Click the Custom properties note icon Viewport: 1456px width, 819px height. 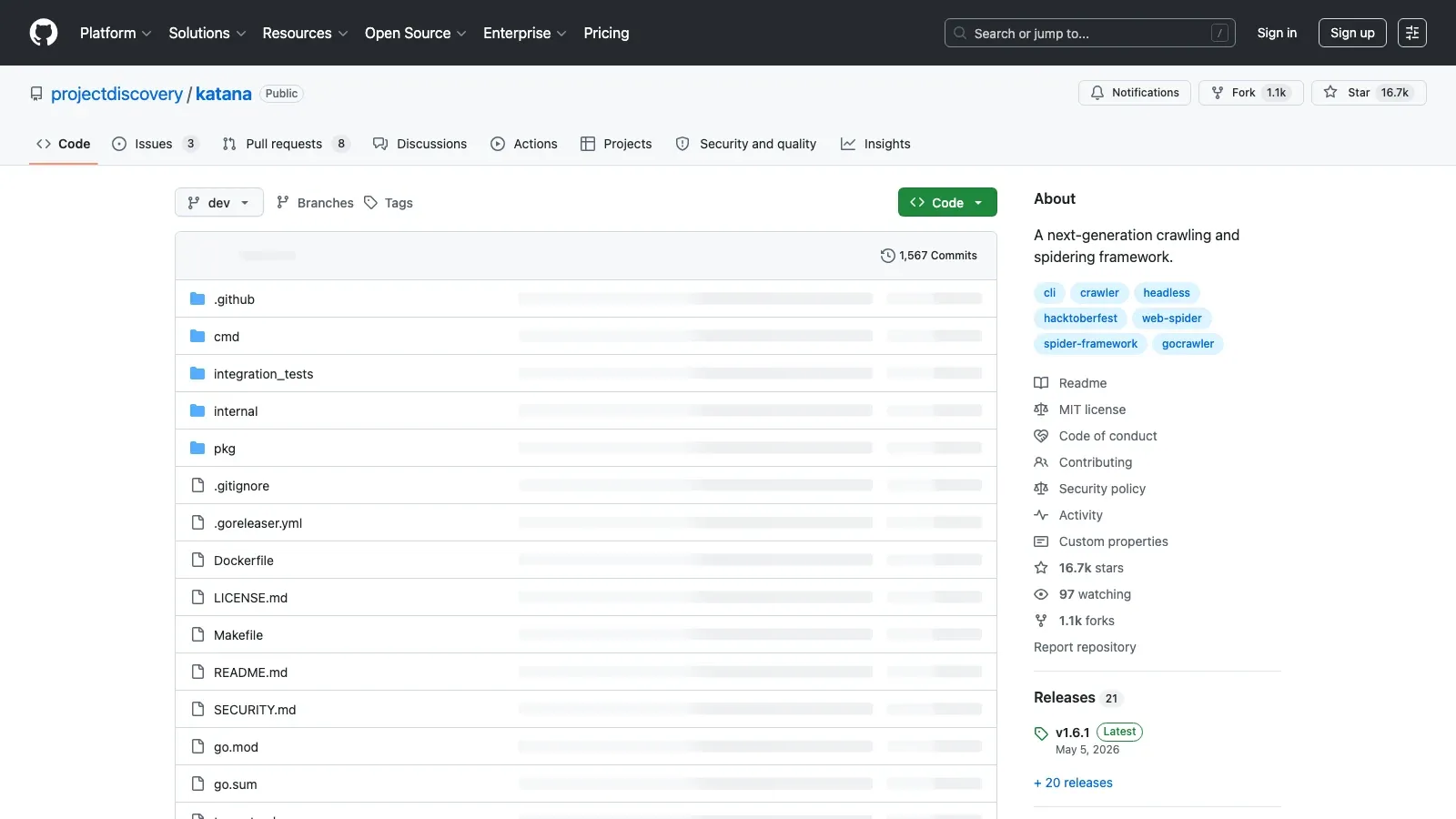[x=1041, y=541]
